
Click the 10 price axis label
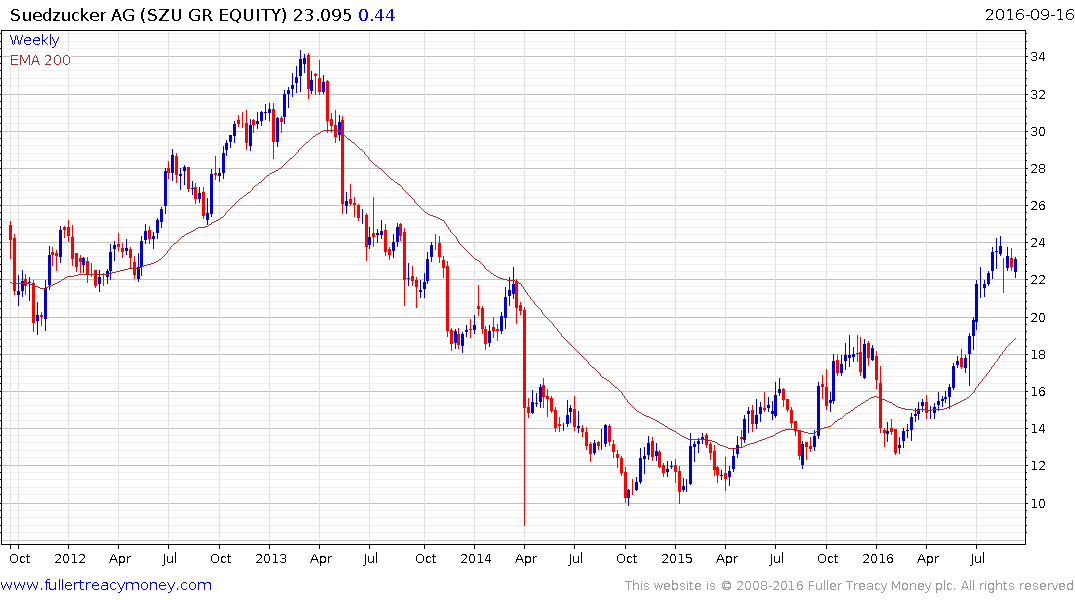(x=1037, y=503)
